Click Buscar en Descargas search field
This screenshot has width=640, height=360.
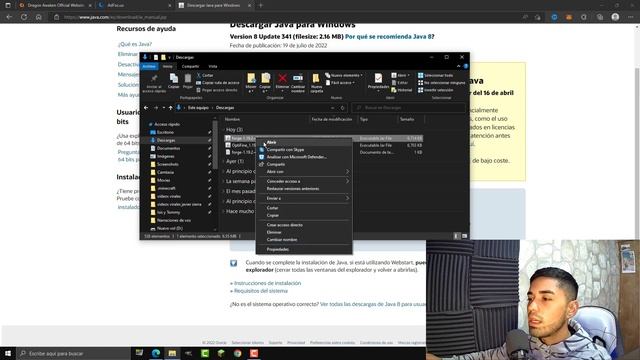pos(408,108)
